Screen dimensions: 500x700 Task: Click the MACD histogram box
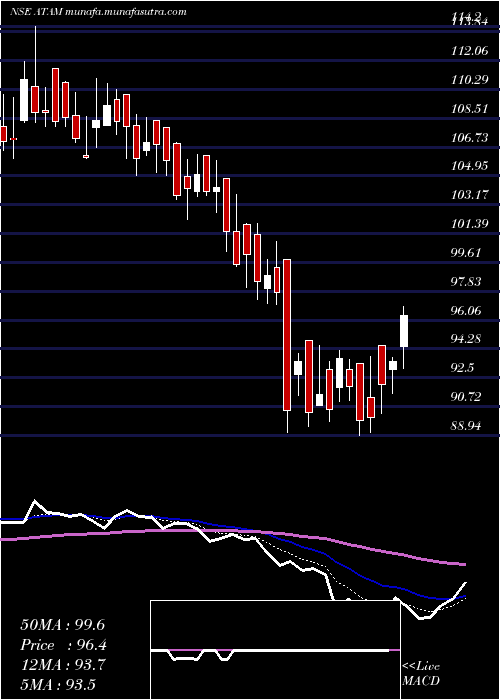tap(275, 650)
